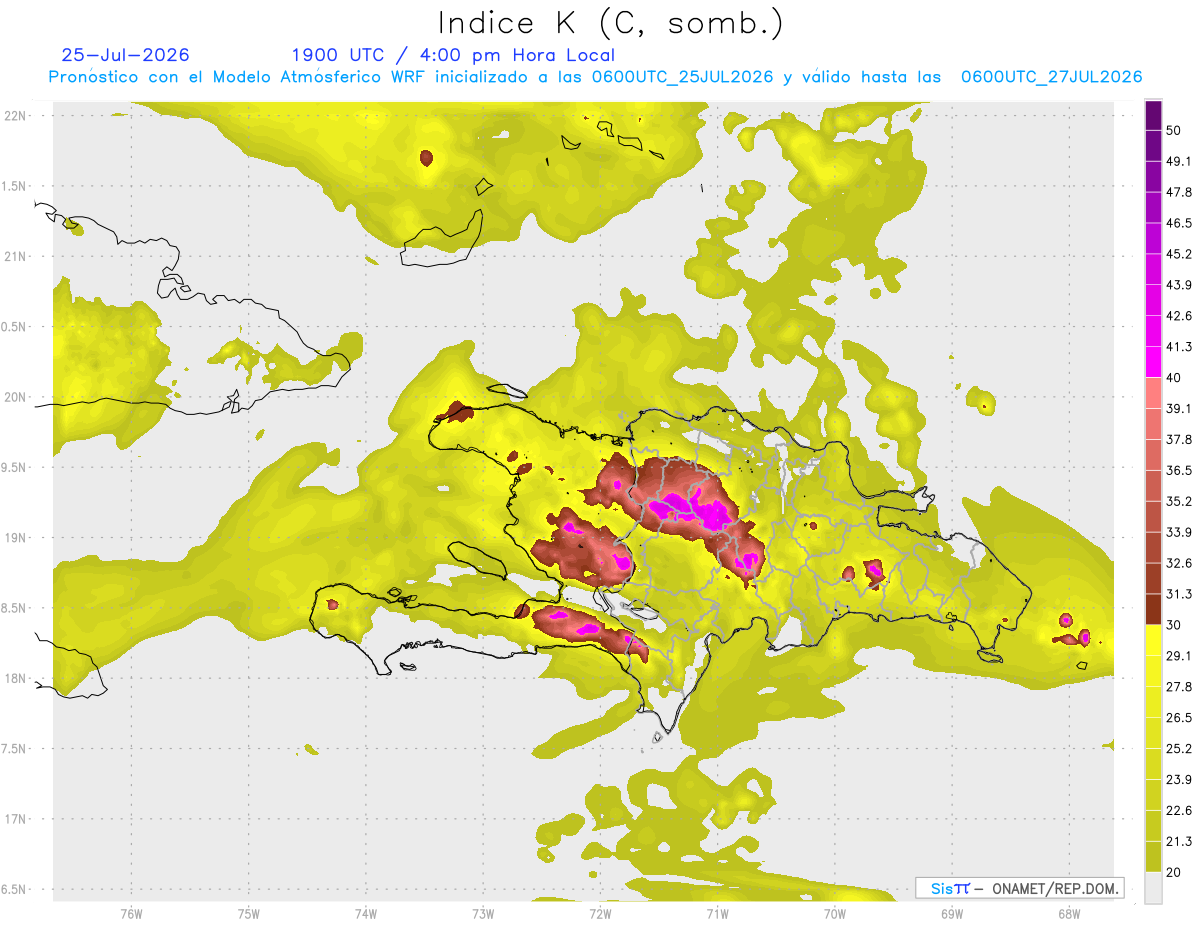Select the 69W longitude label
Image resolution: width=1200 pixels, height=927 pixels.
point(952,913)
